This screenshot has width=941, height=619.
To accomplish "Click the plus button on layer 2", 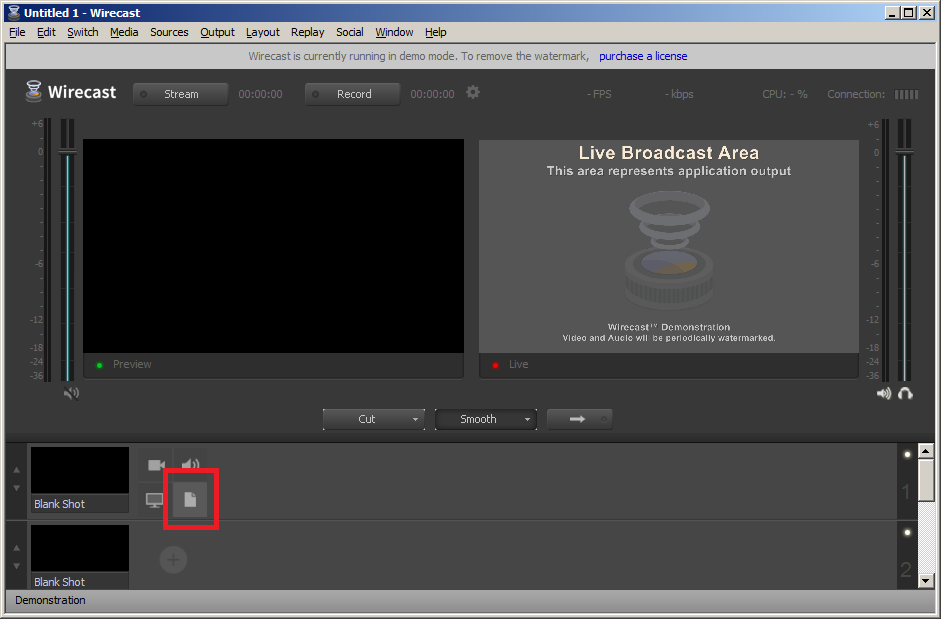I will pos(173,560).
